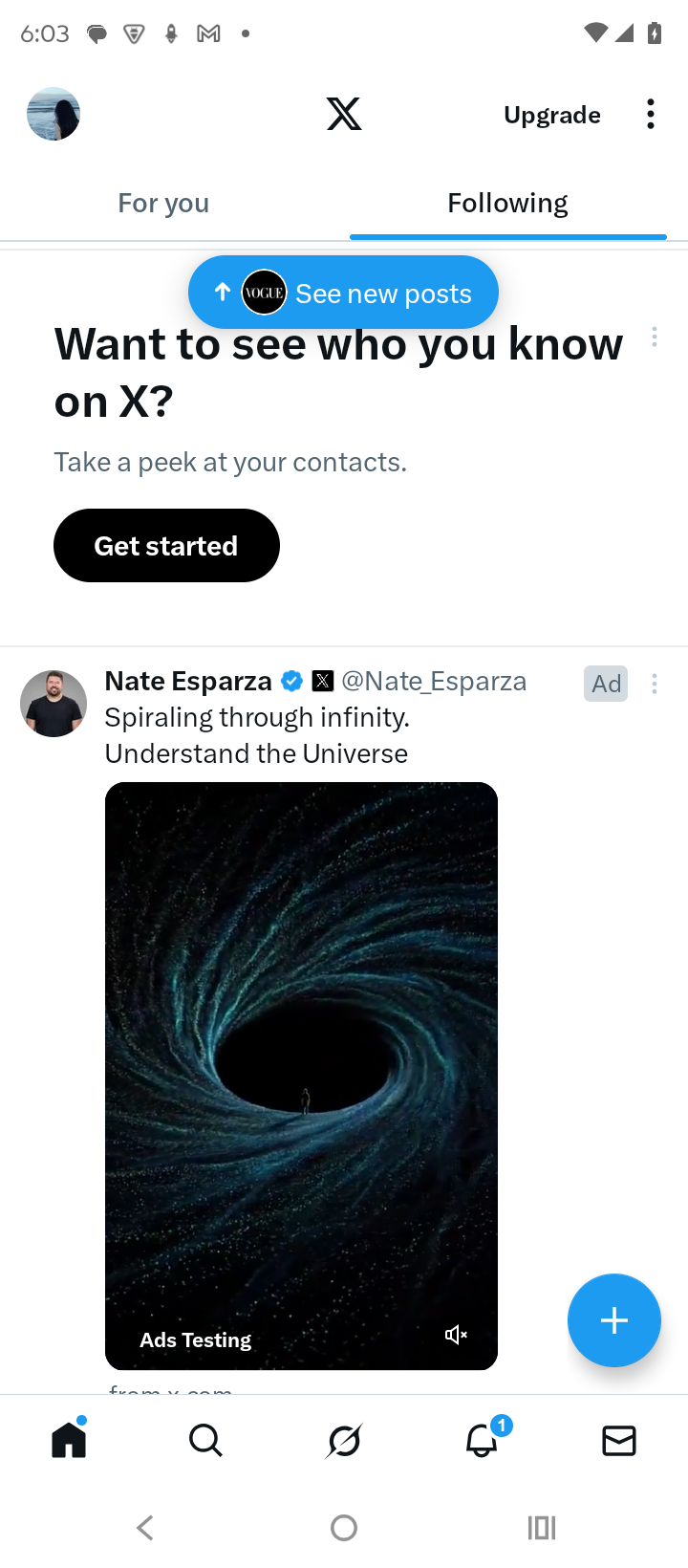Open Nate Esparza's profile picture
The image size is (688, 1568).
(54, 704)
